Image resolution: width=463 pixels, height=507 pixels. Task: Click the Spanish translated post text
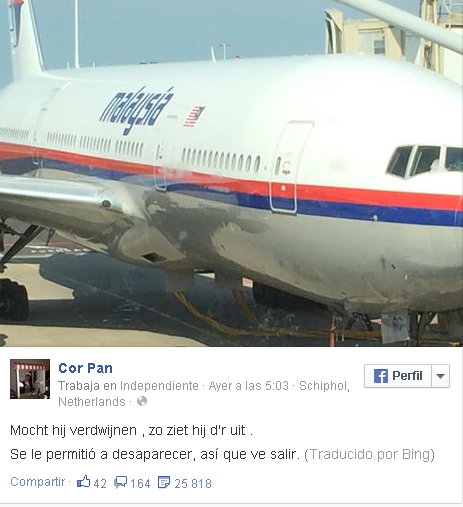(155, 454)
